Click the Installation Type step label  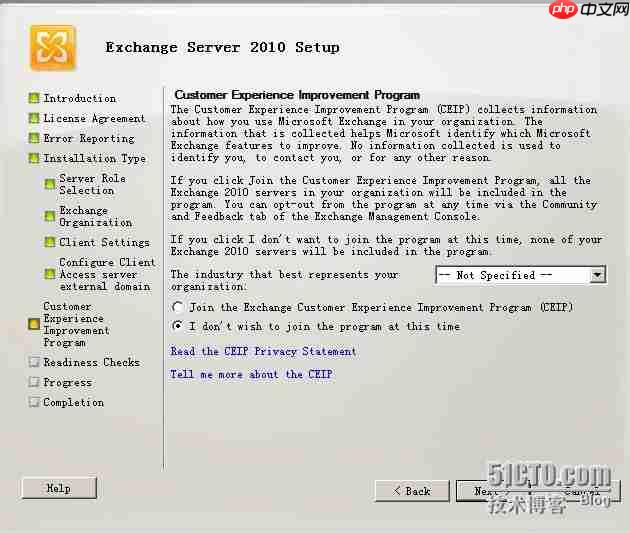coord(94,159)
